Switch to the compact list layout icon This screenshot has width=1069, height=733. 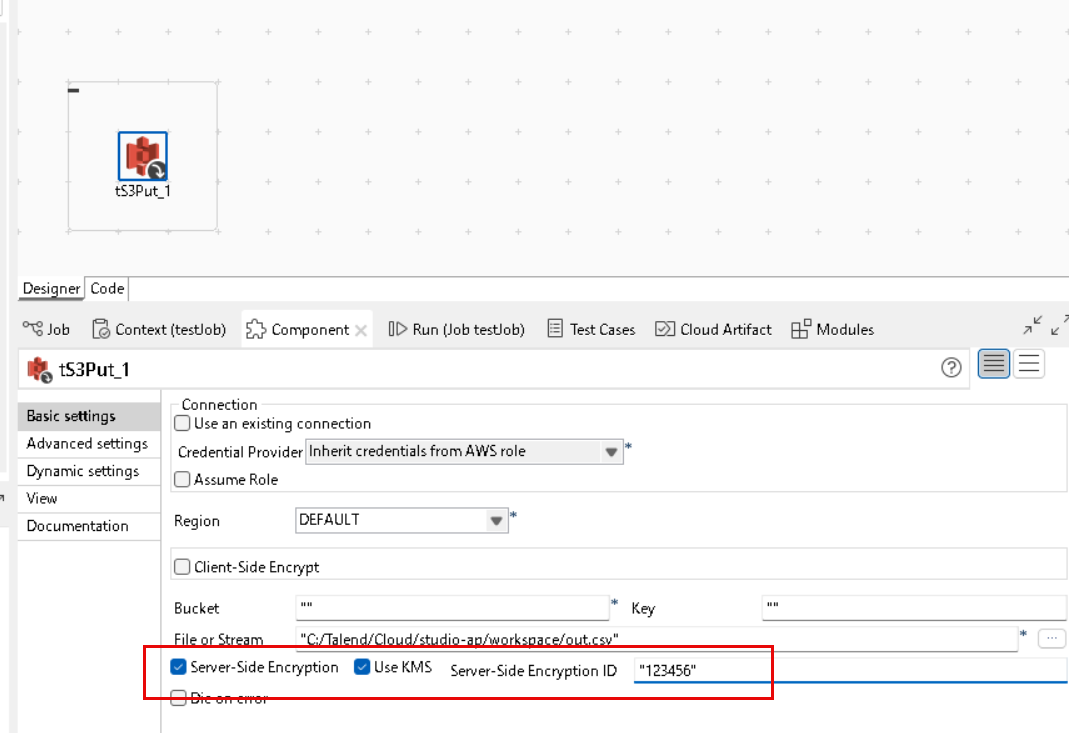1029,363
